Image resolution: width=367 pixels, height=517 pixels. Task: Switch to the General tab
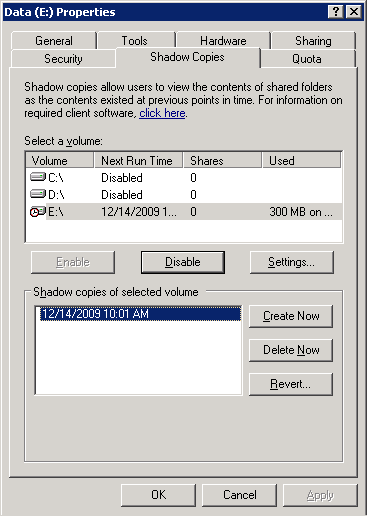pyautogui.click(x=54, y=41)
